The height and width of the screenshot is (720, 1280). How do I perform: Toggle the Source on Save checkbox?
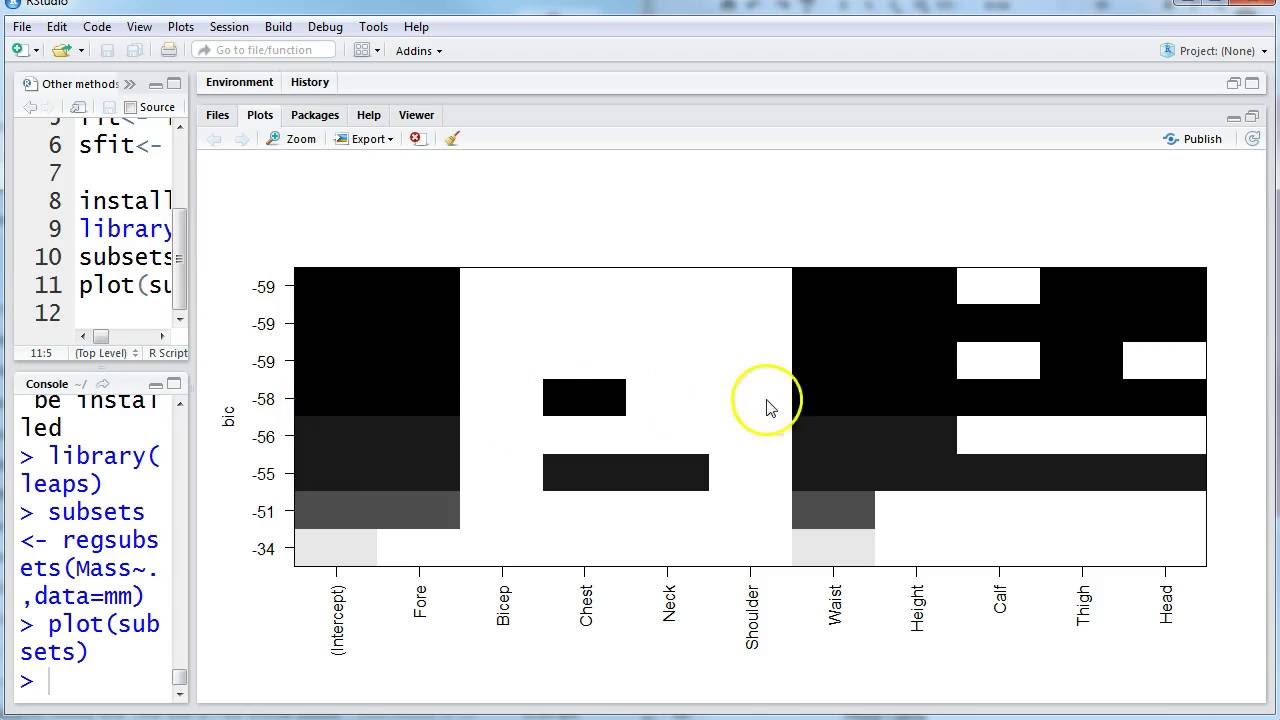click(130, 107)
